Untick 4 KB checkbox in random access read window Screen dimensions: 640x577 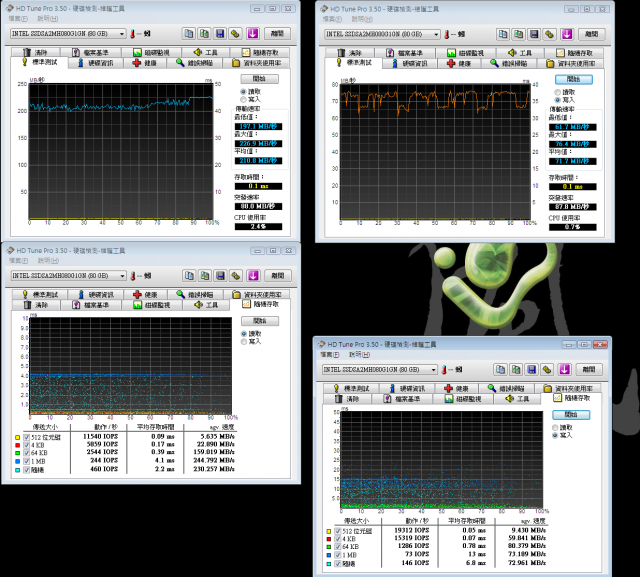[27, 445]
